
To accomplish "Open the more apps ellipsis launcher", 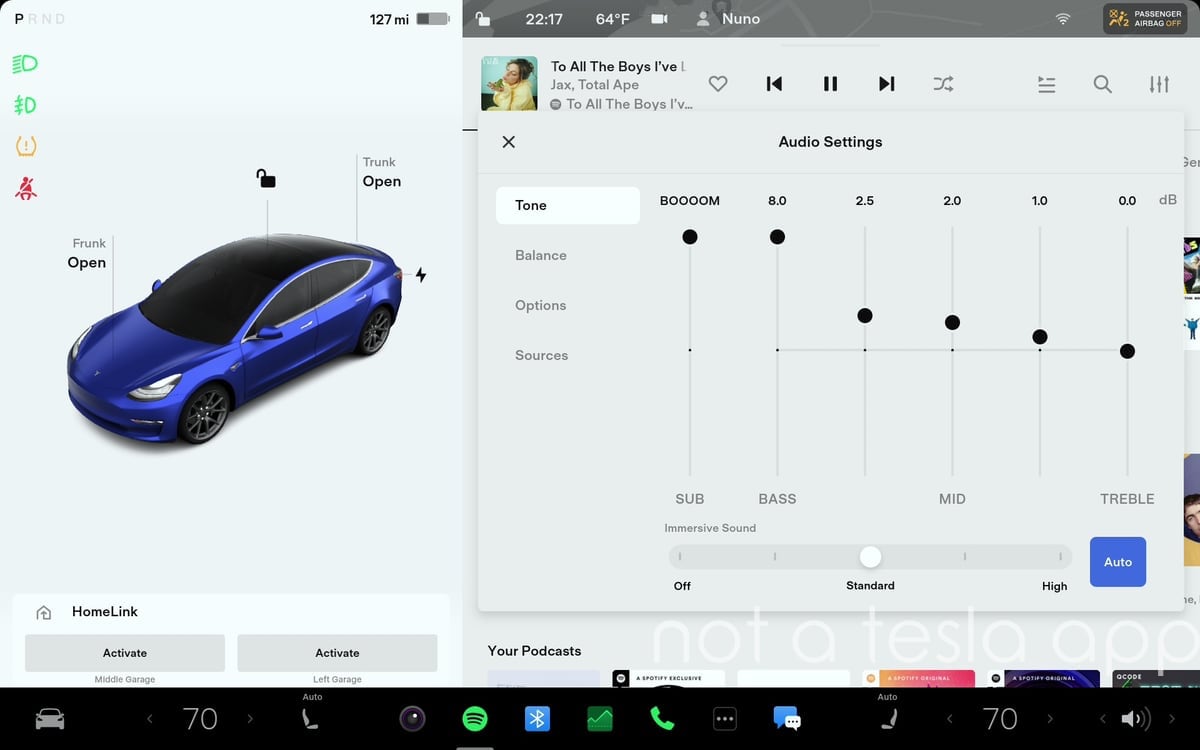I will [724, 718].
